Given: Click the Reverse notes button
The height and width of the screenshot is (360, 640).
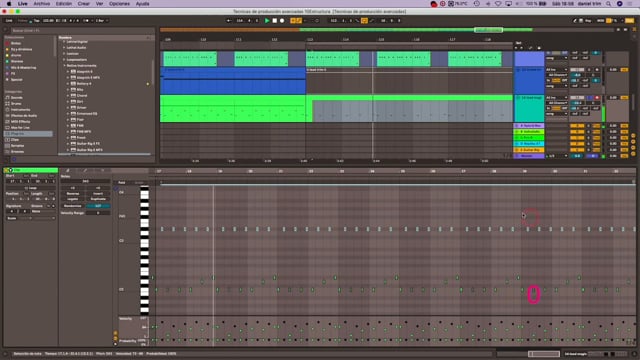Looking at the screenshot, I should coord(73,193).
